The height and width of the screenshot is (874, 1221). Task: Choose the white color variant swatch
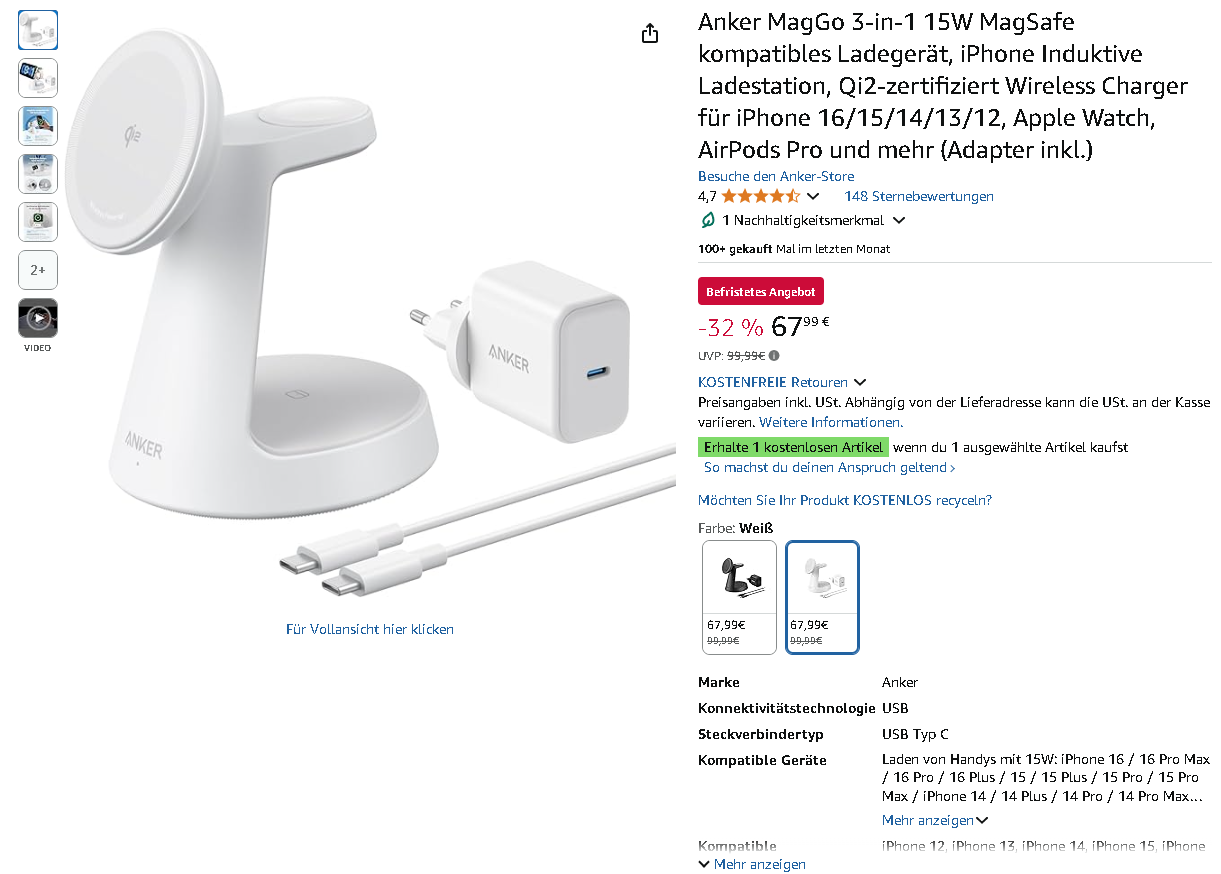pos(822,597)
